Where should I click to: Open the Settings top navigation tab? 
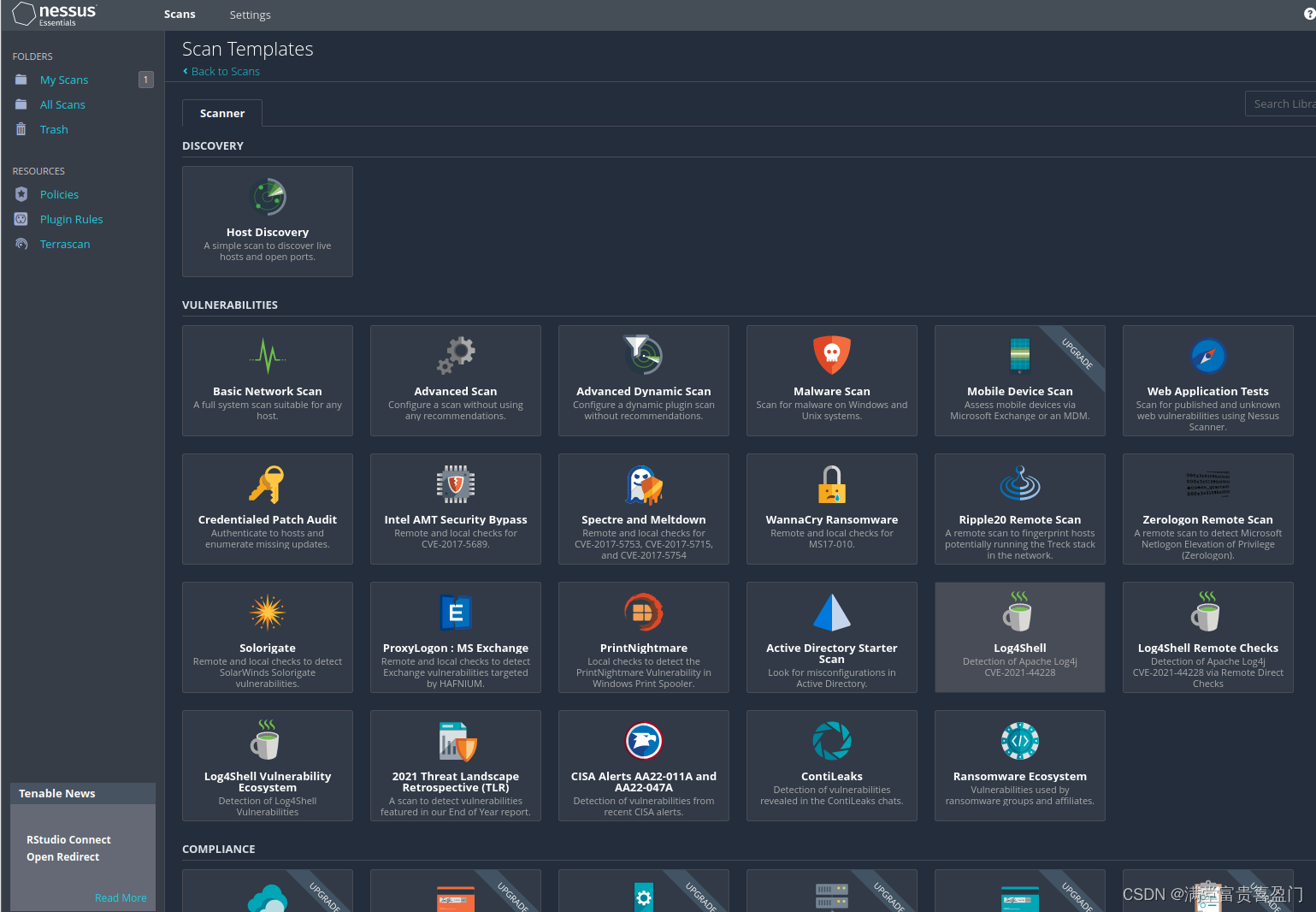click(250, 15)
